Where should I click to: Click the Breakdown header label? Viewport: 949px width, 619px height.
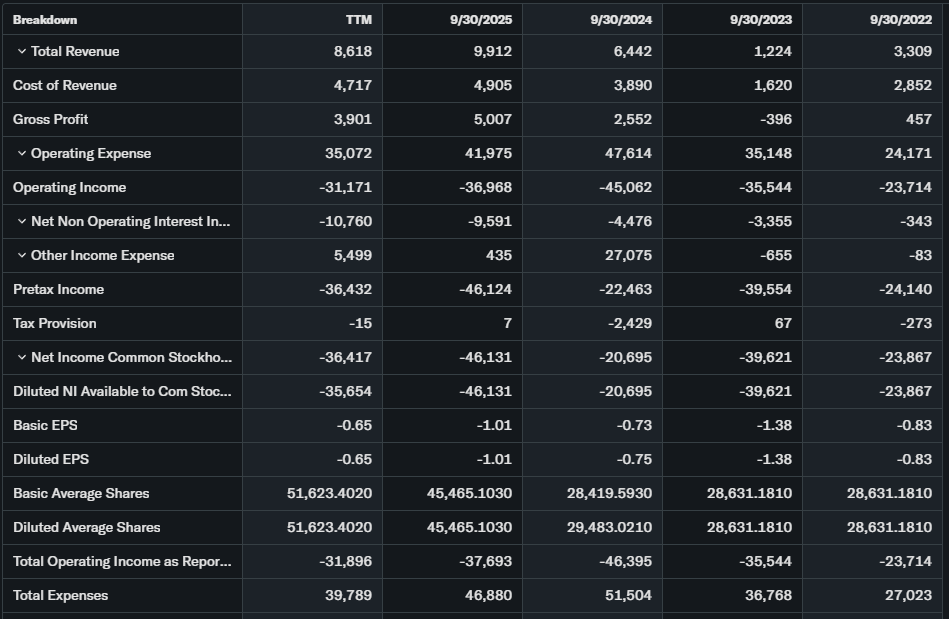[45, 20]
